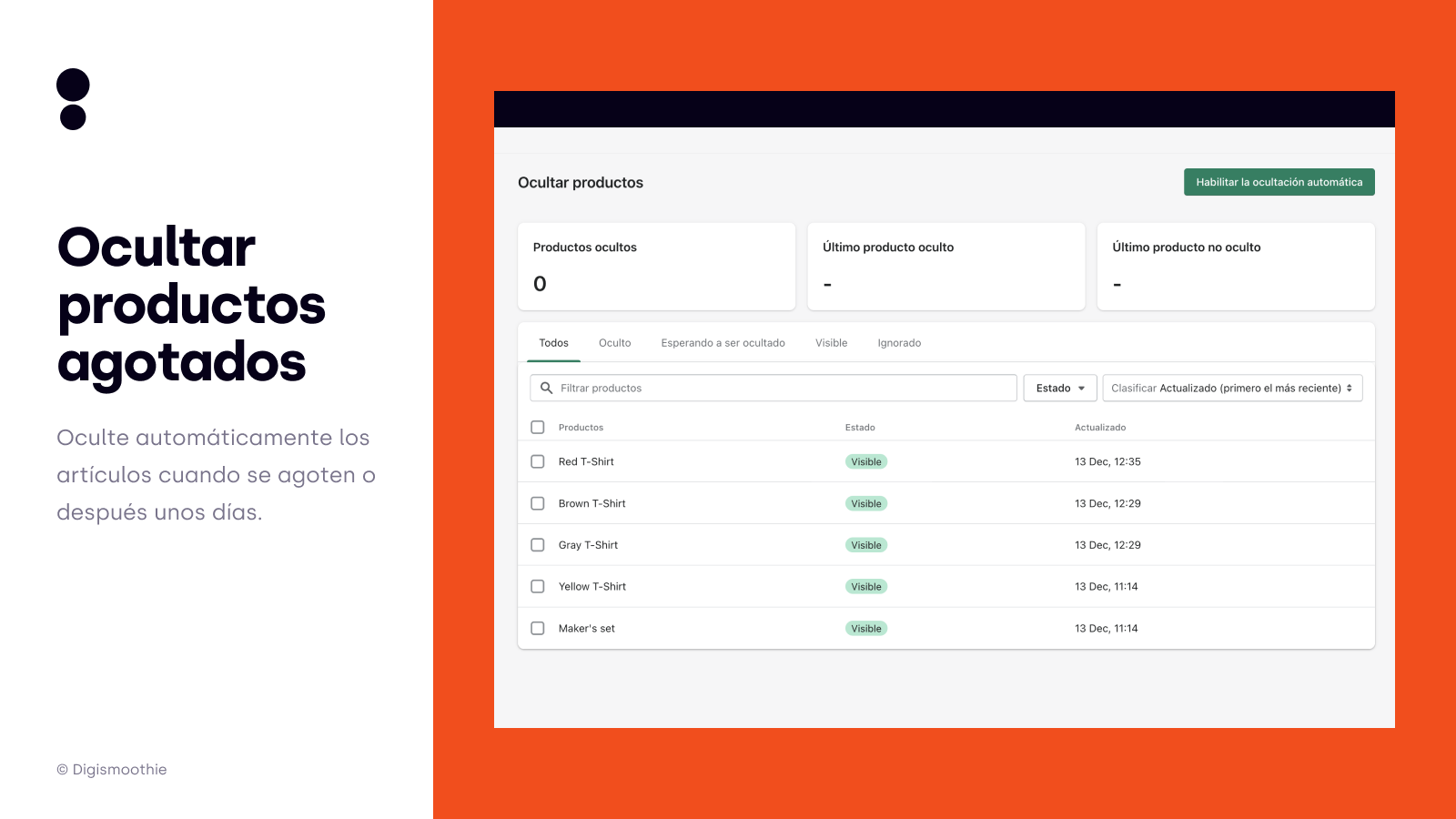Image resolution: width=1456 pixels, height=819 pixels.
Task: Click the Gray T-Shirt 13 Dec, 12:29 timestamp
Action: pos(1107,545)
